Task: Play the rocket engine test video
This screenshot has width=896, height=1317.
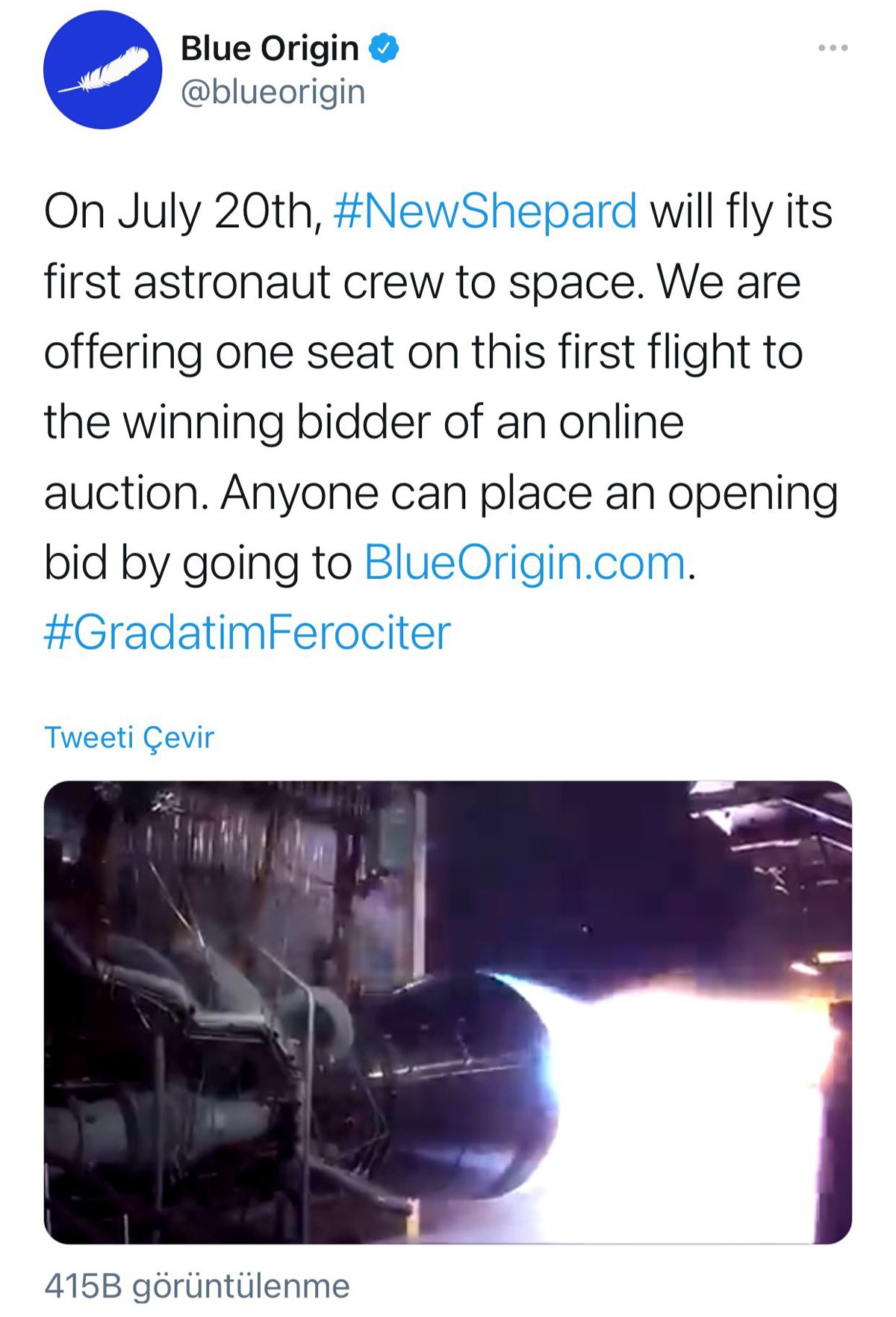Action: click(448, 1012)
